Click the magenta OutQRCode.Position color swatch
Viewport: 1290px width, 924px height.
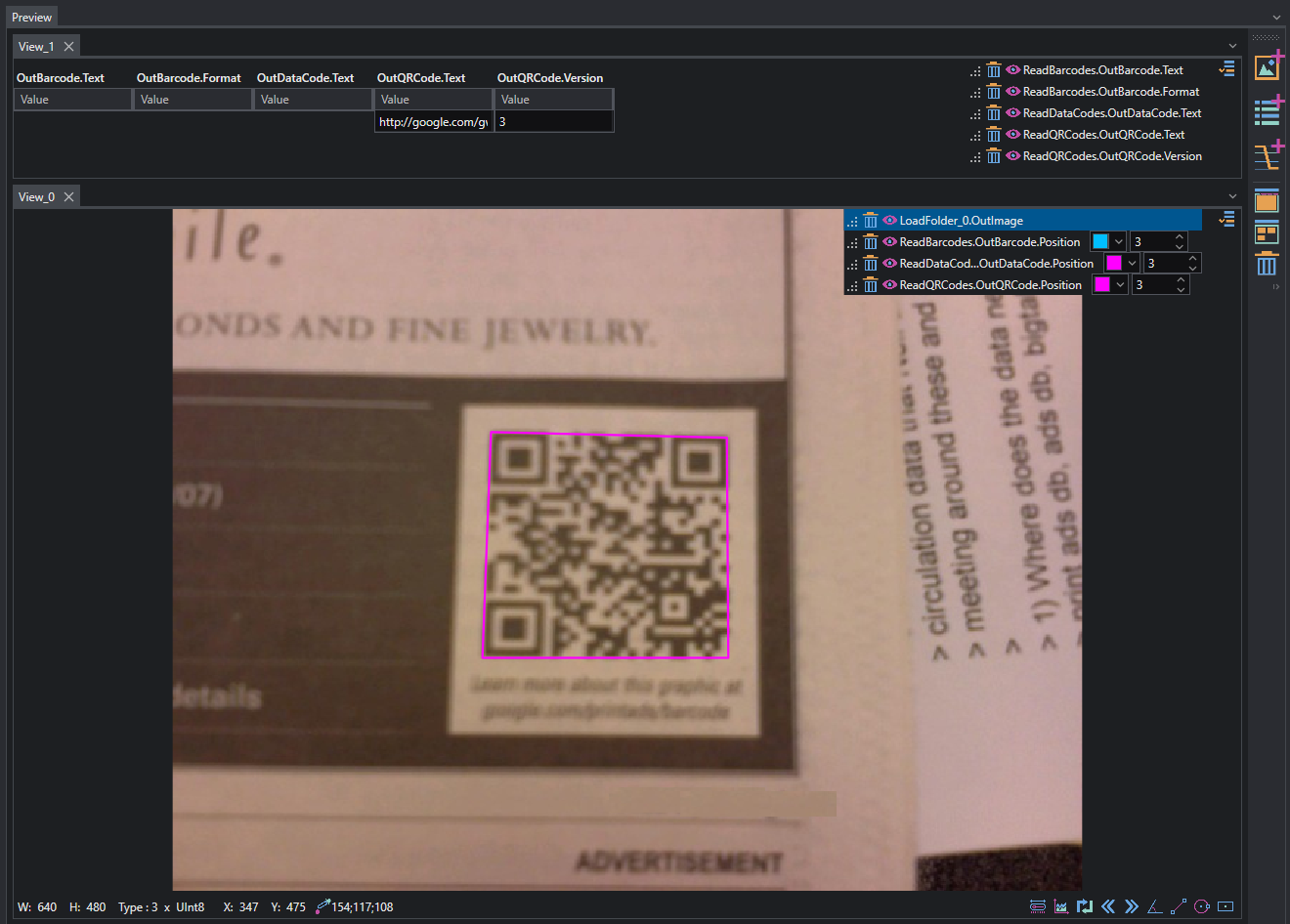(x=1102, y=285)
